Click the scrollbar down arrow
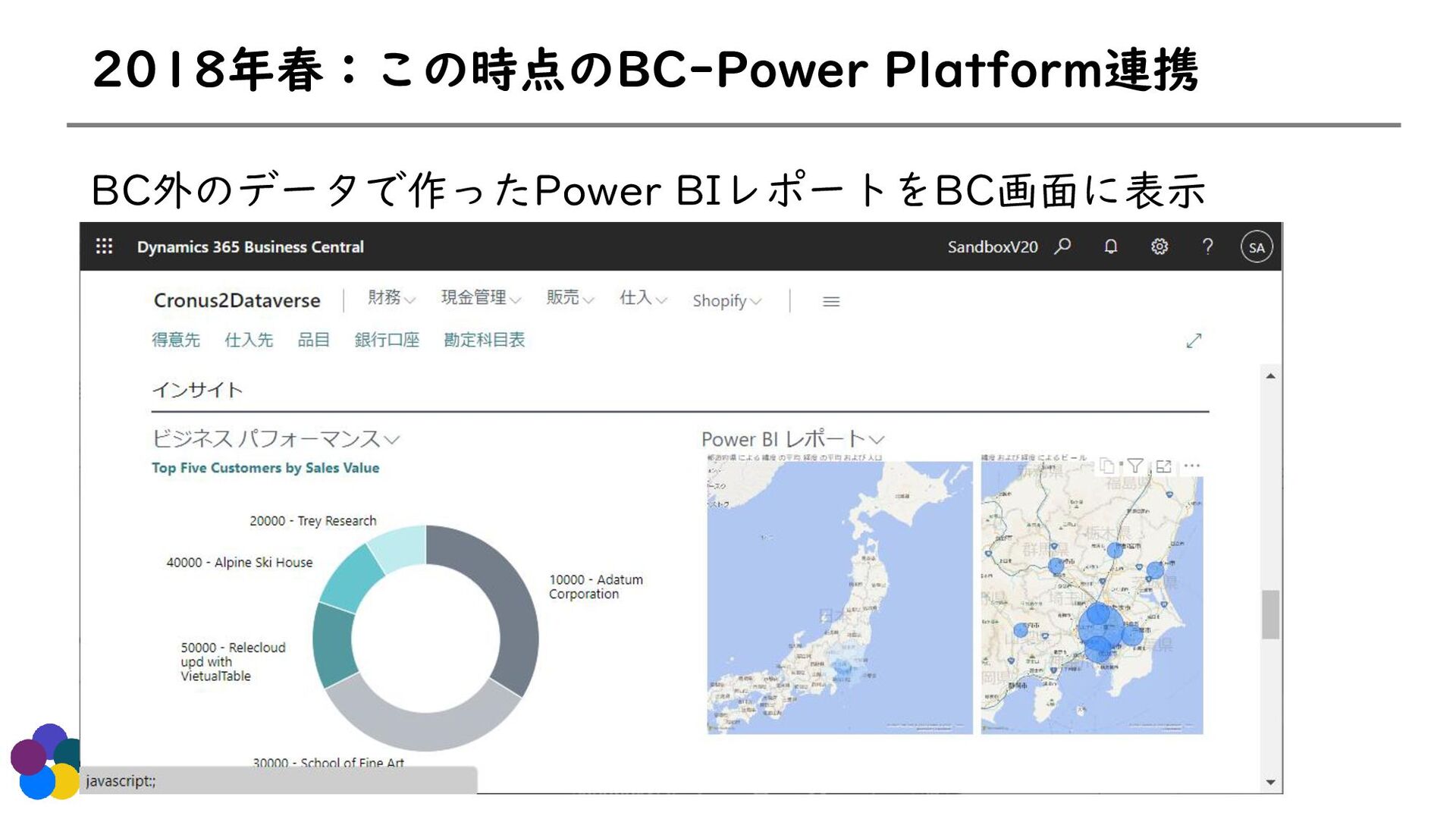The image size is (1456, 819). pyautogui.click(x=1270, y=783)
